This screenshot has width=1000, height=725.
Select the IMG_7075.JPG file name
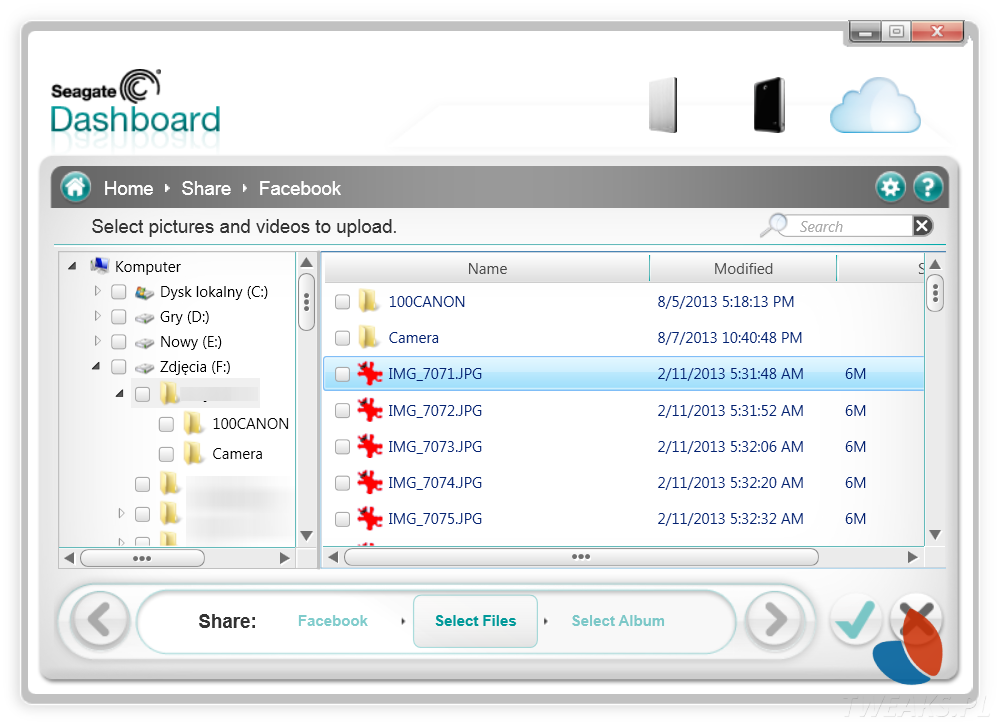[x=435, y=519]
